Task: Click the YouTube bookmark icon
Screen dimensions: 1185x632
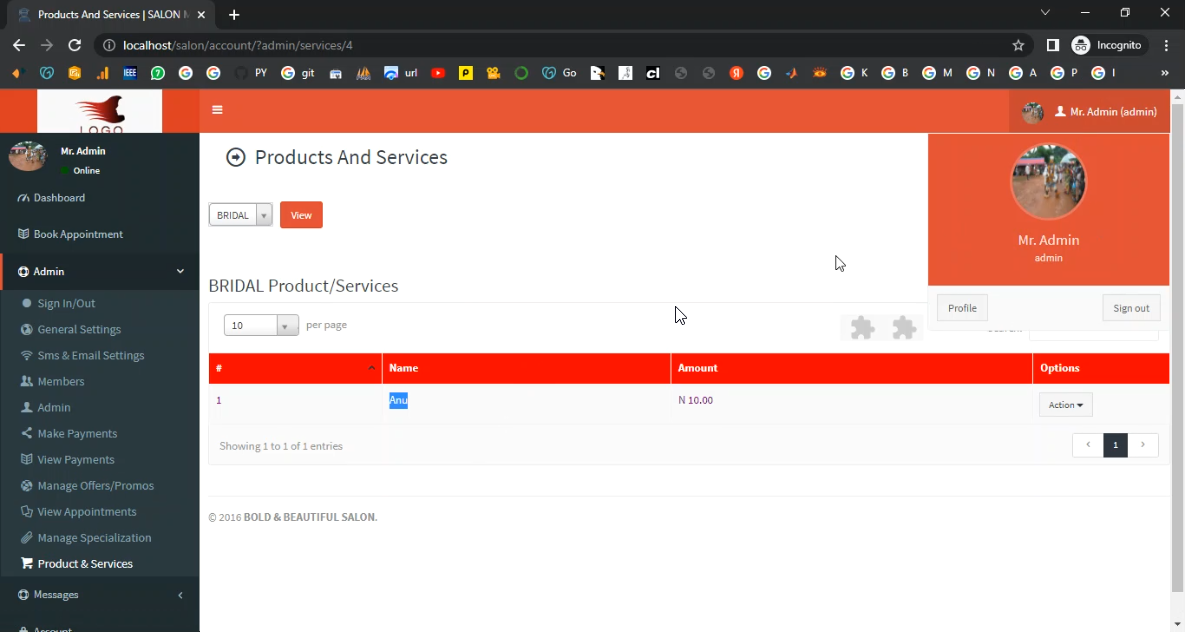Action: point(438,73)
